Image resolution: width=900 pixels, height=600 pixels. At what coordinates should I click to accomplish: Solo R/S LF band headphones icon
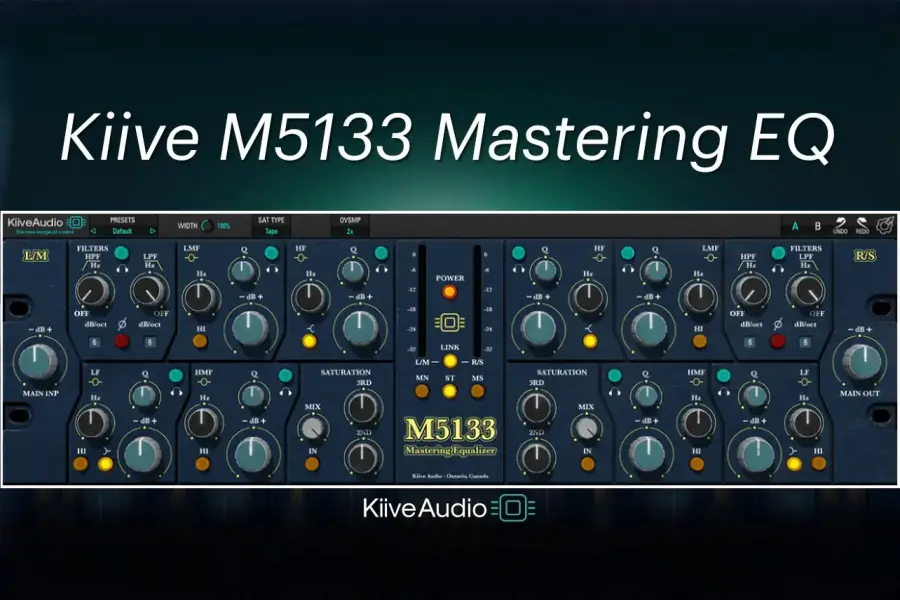724,392
